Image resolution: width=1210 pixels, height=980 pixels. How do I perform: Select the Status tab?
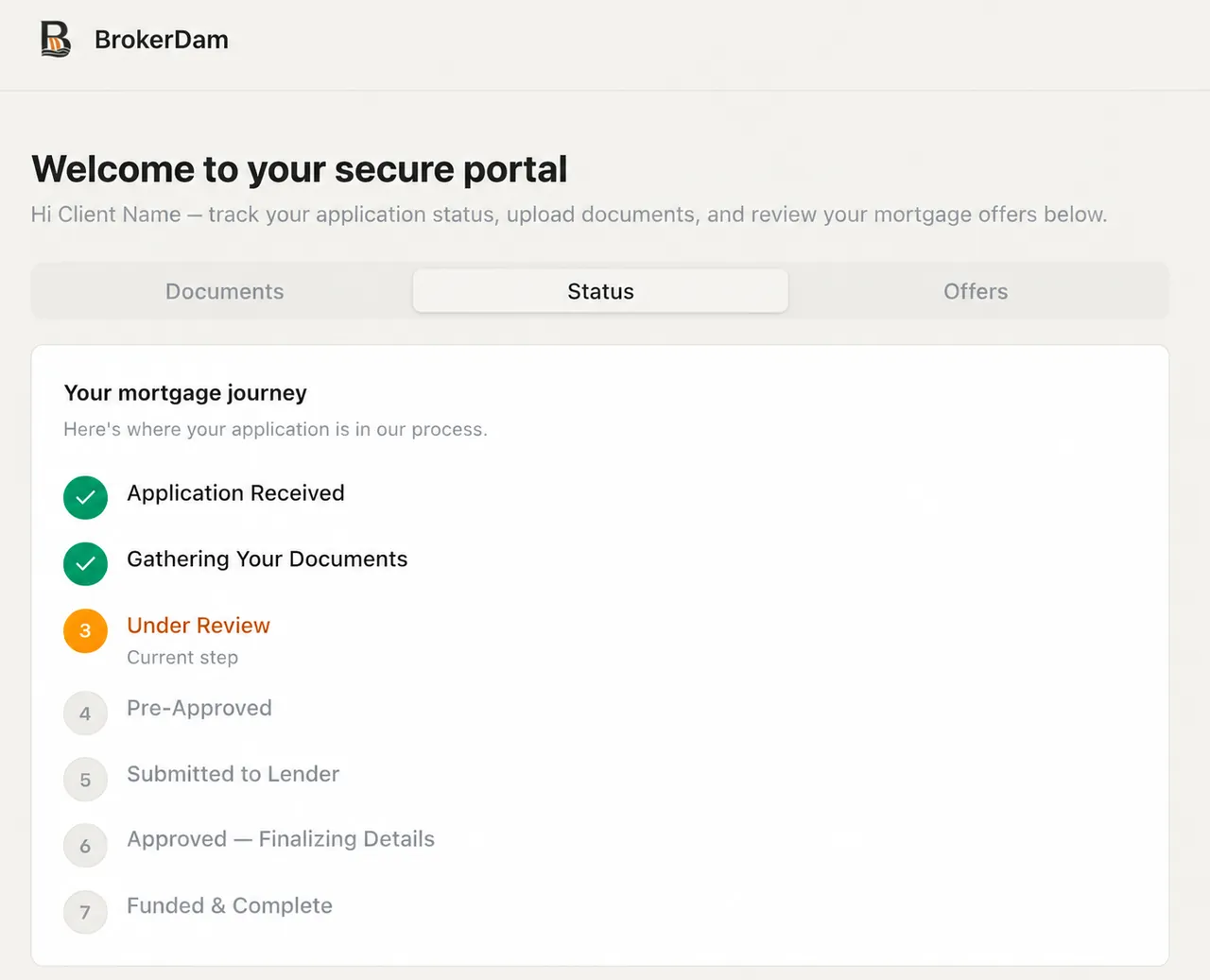600,291
